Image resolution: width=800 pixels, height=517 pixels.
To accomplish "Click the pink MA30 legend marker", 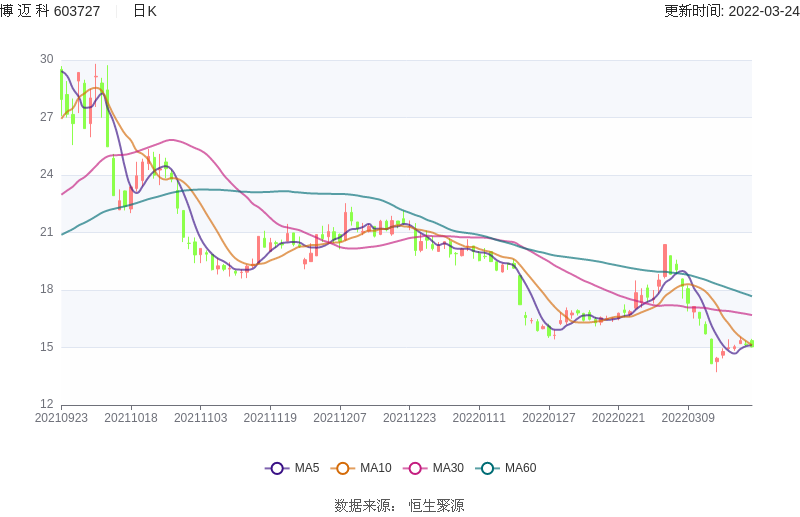I will pyautogui.click(x=415, y=468).
